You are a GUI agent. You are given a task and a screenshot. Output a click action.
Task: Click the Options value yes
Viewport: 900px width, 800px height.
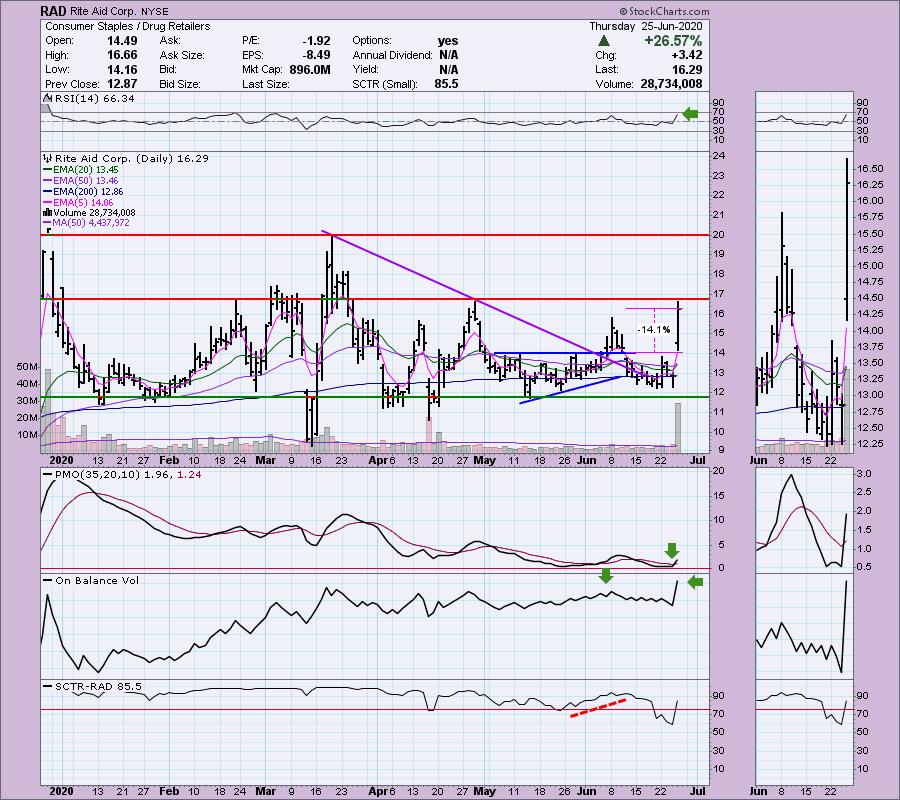[x=448, y=41]
